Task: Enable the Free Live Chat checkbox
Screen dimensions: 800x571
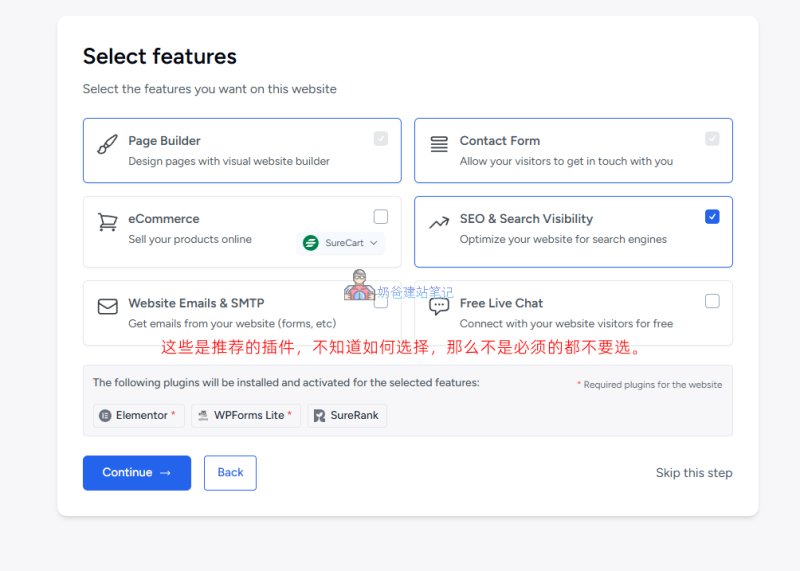Action: pos(712,301)
